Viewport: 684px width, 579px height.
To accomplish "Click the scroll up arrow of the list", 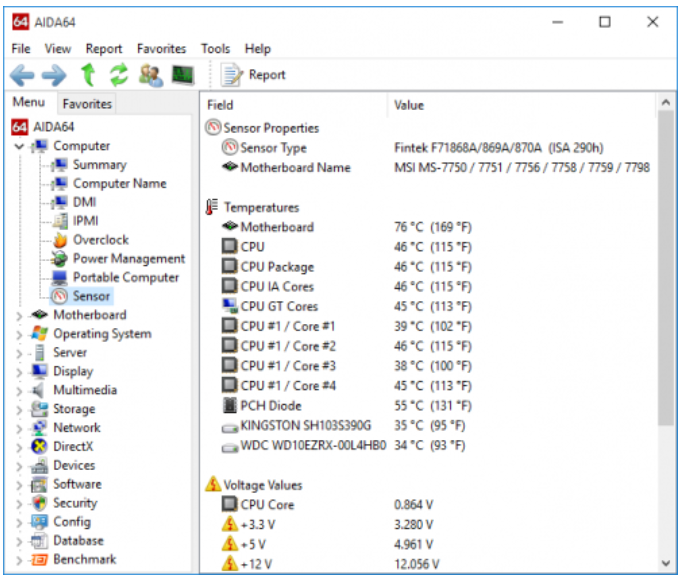I will [666, 103].
